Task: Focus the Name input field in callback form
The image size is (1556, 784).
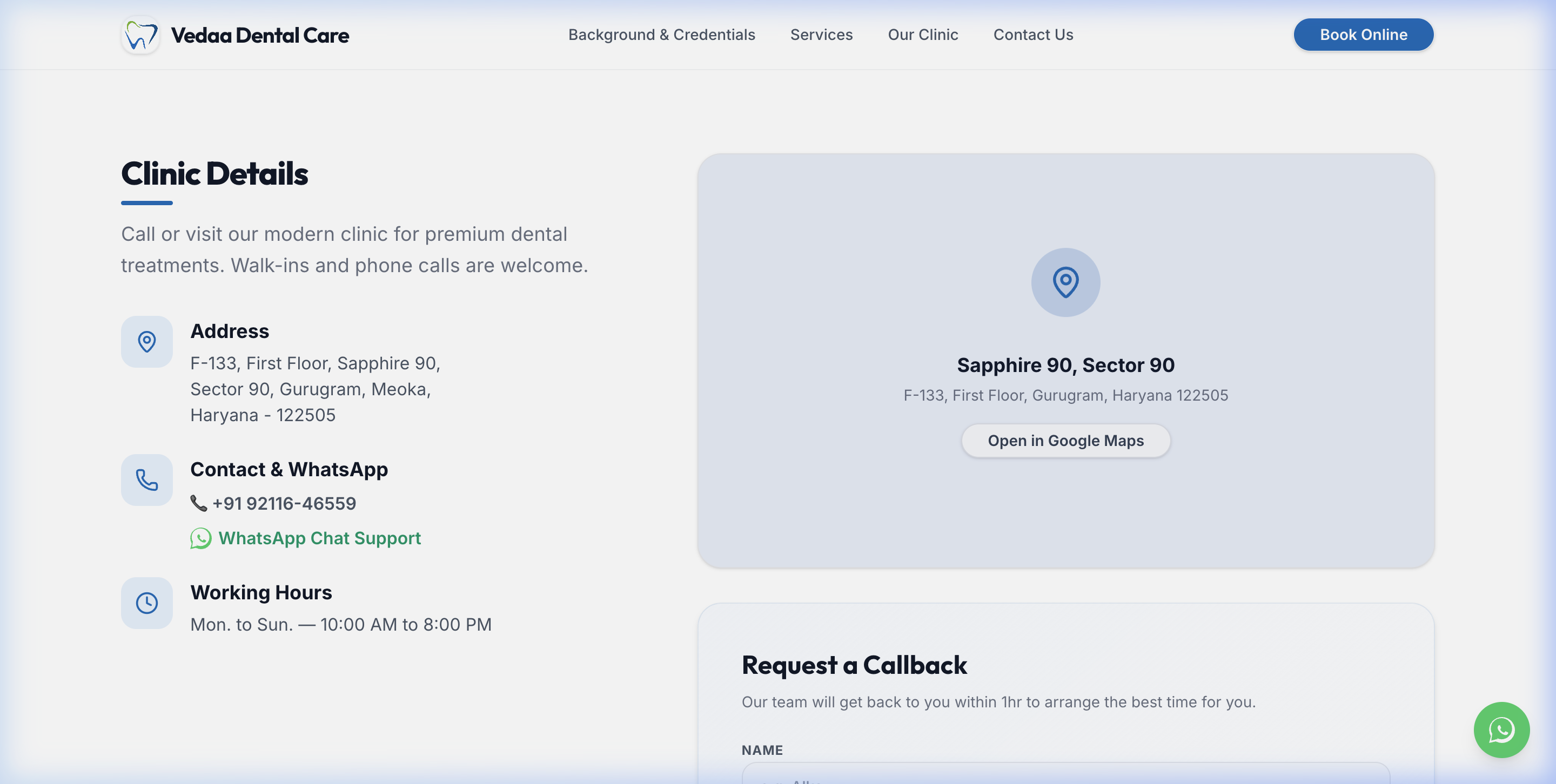Action: [x=1065, y=773]
